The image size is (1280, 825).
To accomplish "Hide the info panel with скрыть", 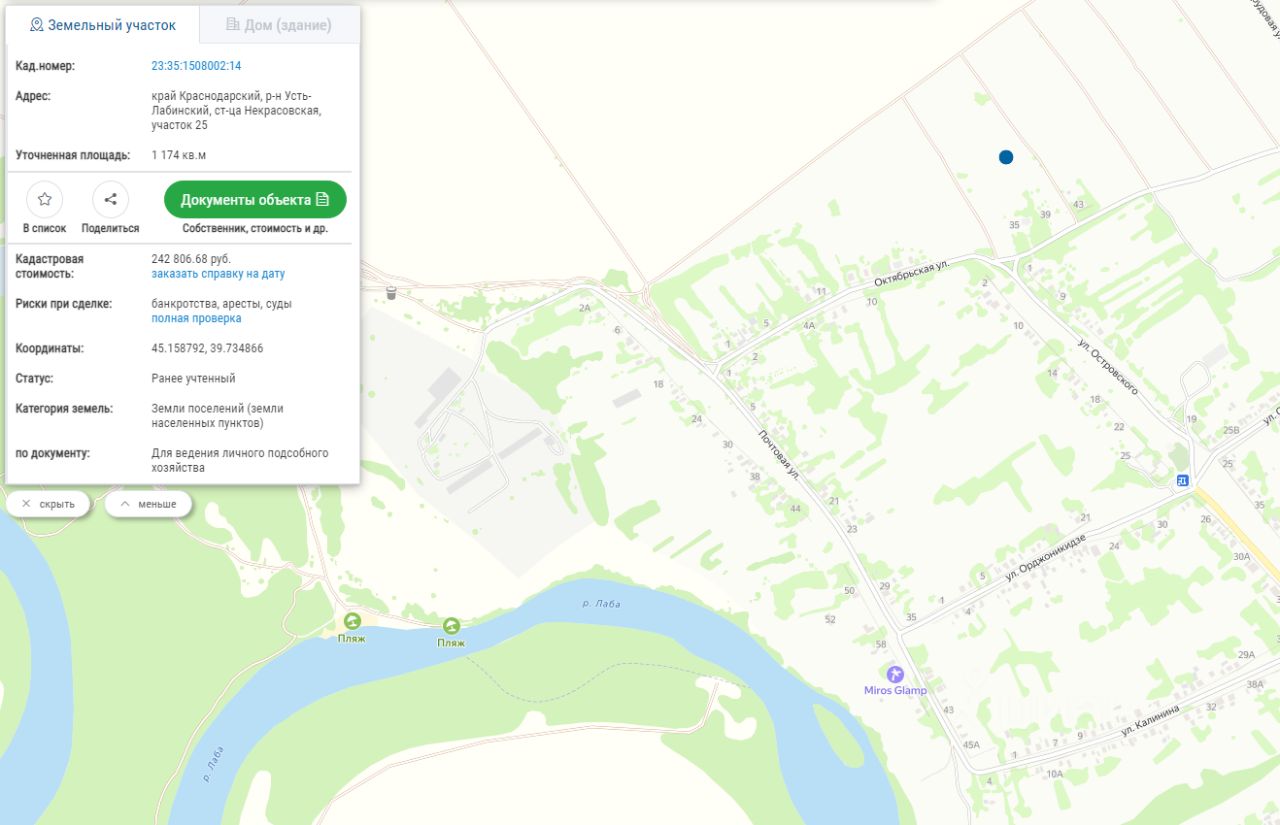I will point(48,504).
